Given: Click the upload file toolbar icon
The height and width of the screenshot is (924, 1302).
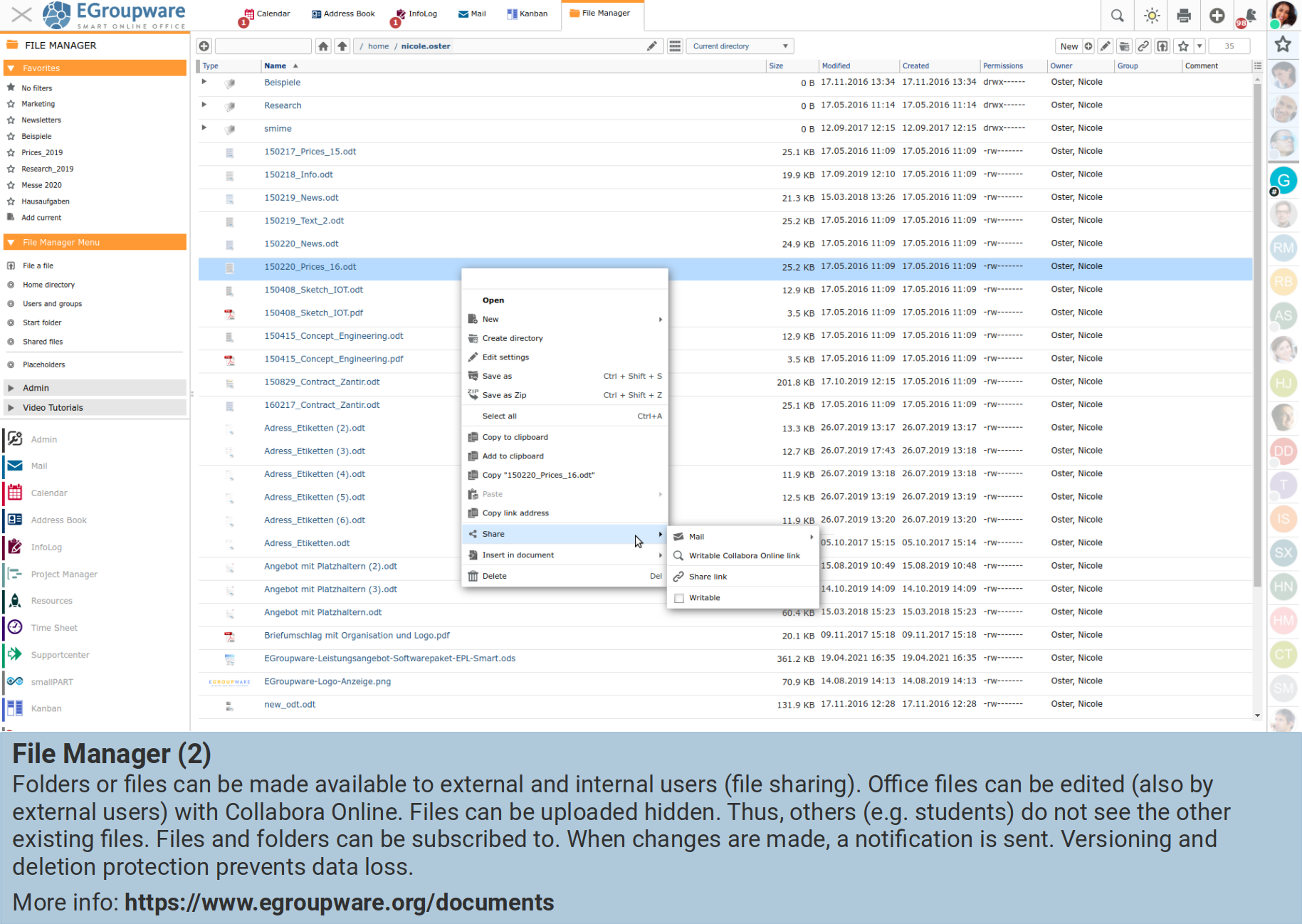Looking at the screenshot, I should [1162, 46].
